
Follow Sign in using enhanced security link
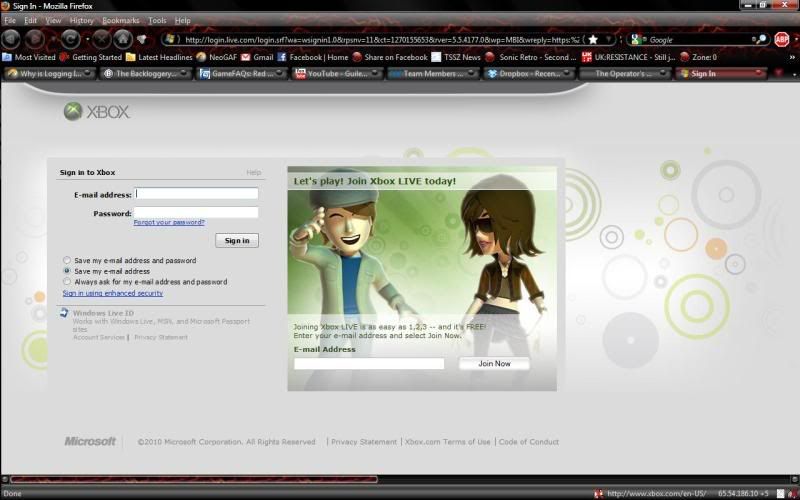pyautogui.click(x=113, y=293)
